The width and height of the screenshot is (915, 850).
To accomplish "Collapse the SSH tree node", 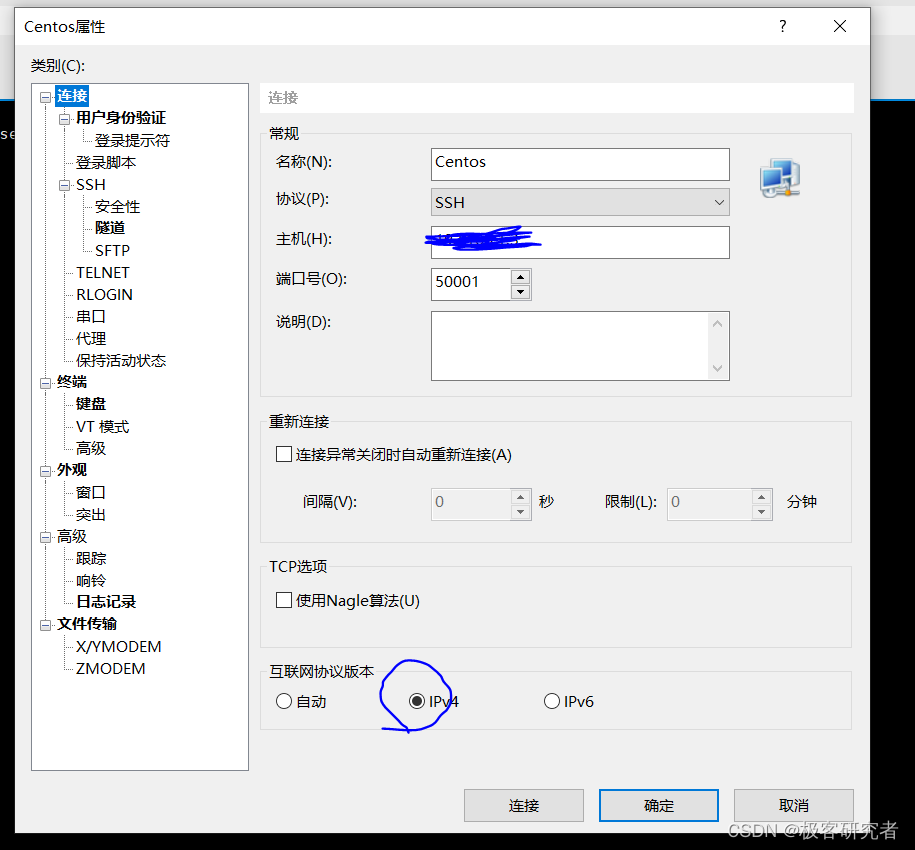I will [x=64, y=186].
